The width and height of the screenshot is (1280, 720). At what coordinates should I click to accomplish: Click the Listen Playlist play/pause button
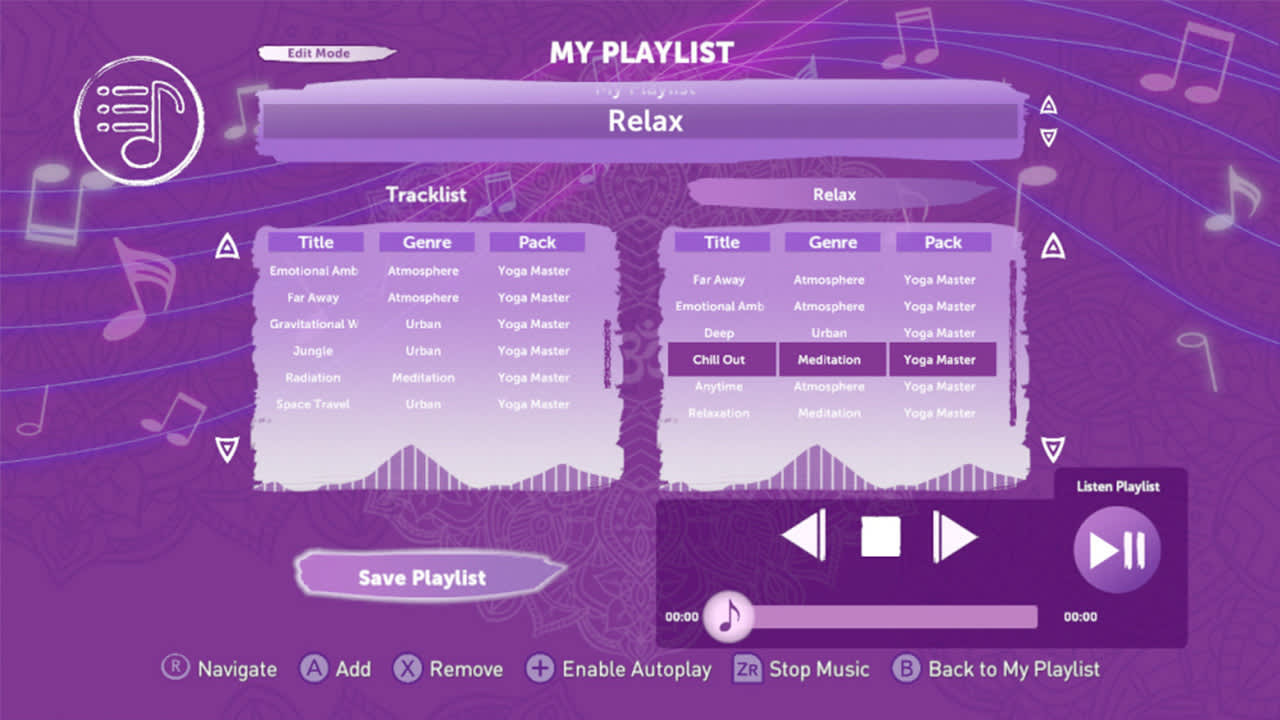[1117, 550]
